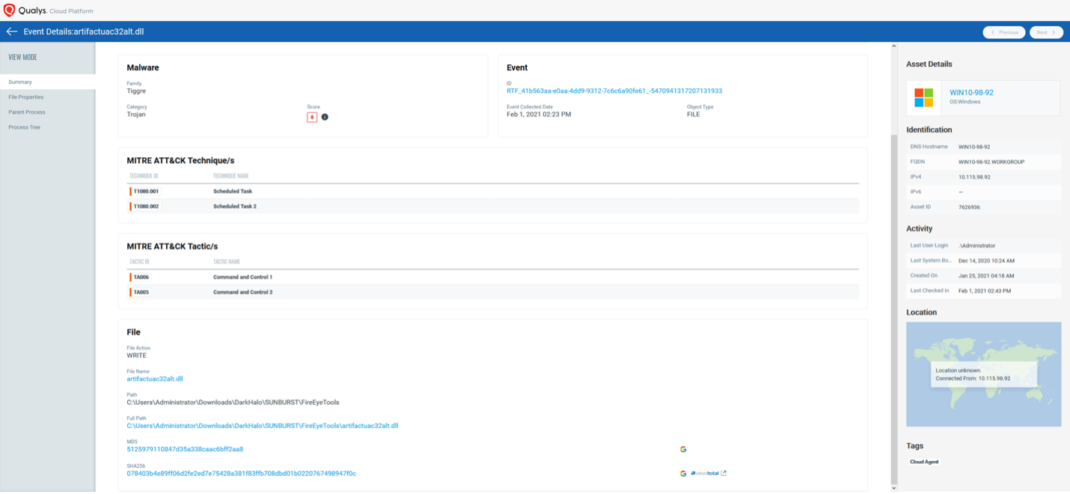Image resolution: width=1070 pixels, height=494 pixels.
Task: Click the Cloud Agent tag
Action: [x=923, y=462]
